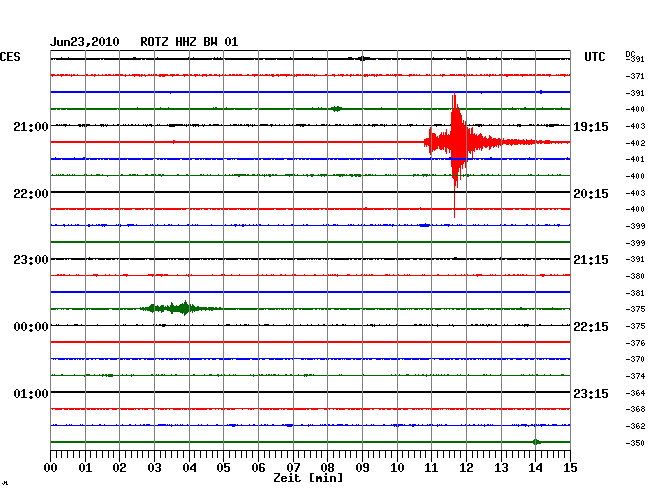
Task: Select minute 11 on the time axis
Action: (x=431, y=468)
